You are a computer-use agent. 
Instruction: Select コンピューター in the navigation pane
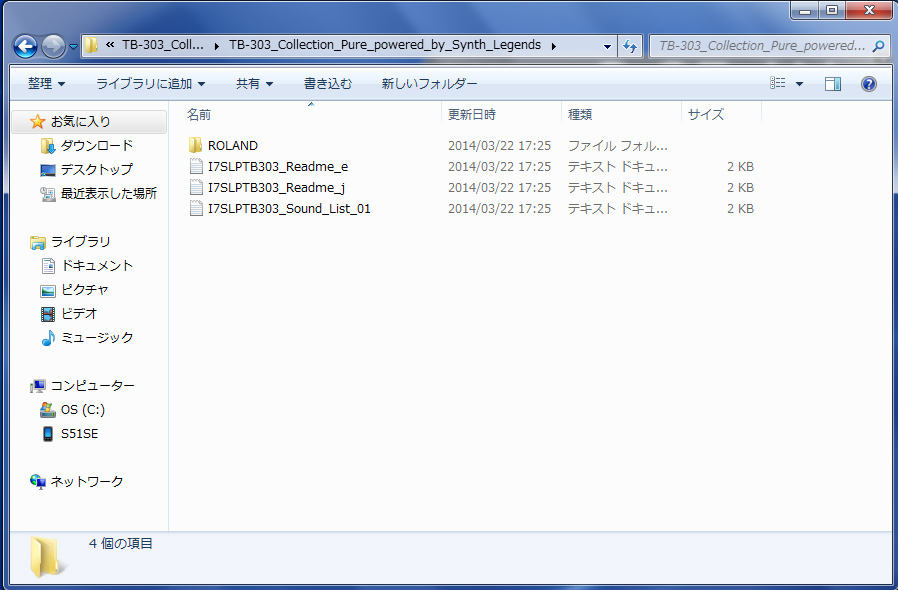coord(93,386)
